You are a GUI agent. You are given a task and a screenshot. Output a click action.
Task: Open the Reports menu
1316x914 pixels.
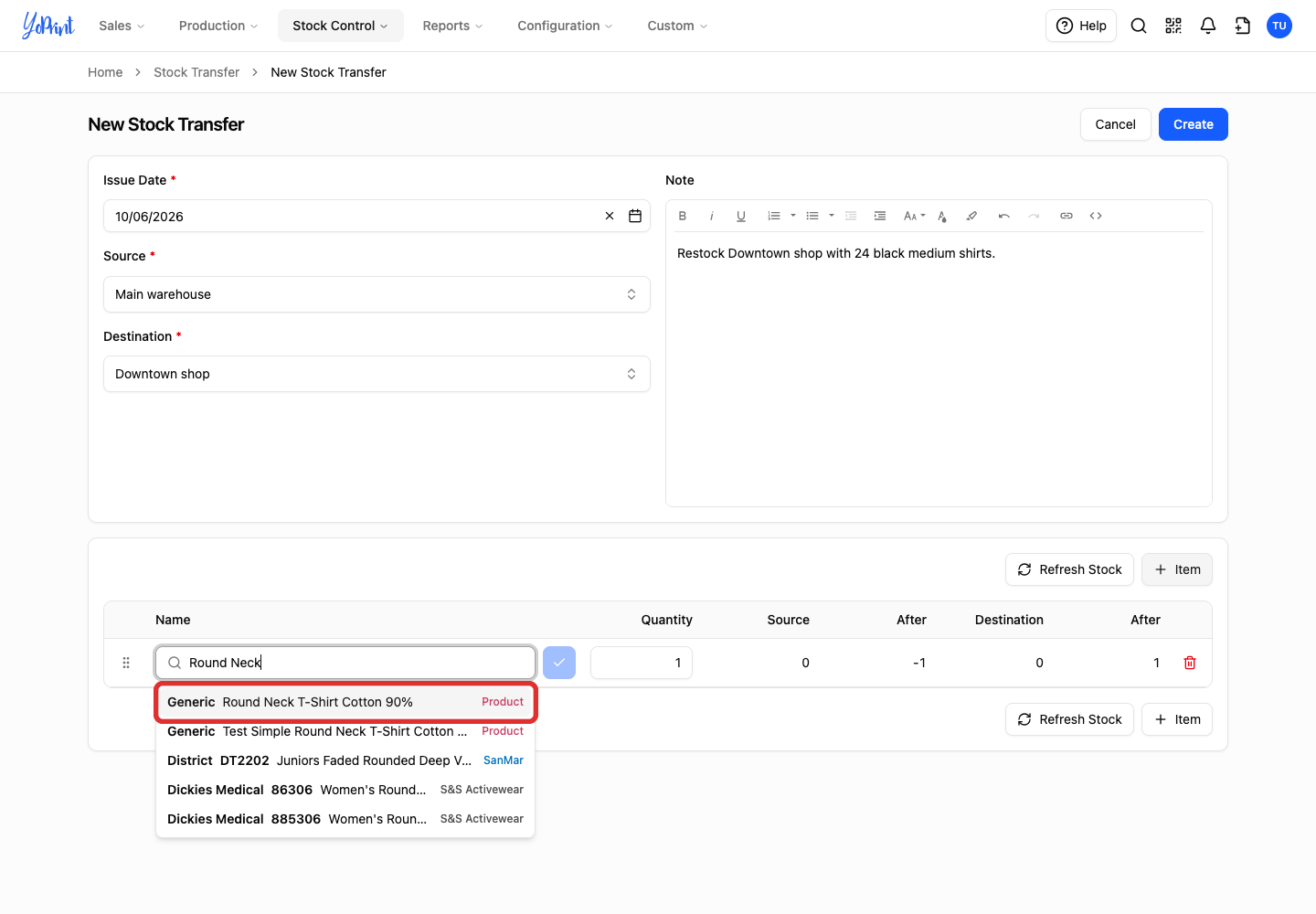coord(452,26)
